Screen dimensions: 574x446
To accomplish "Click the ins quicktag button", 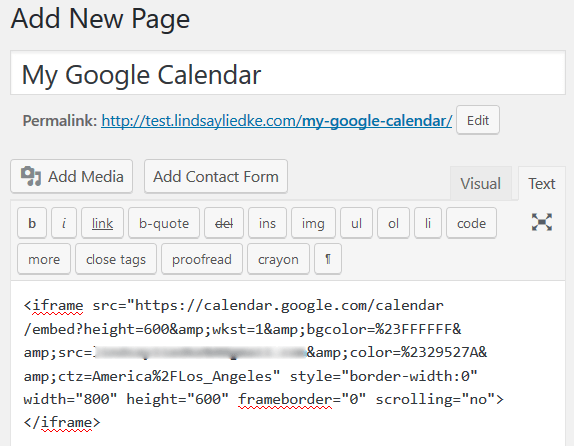I will 267,223.
